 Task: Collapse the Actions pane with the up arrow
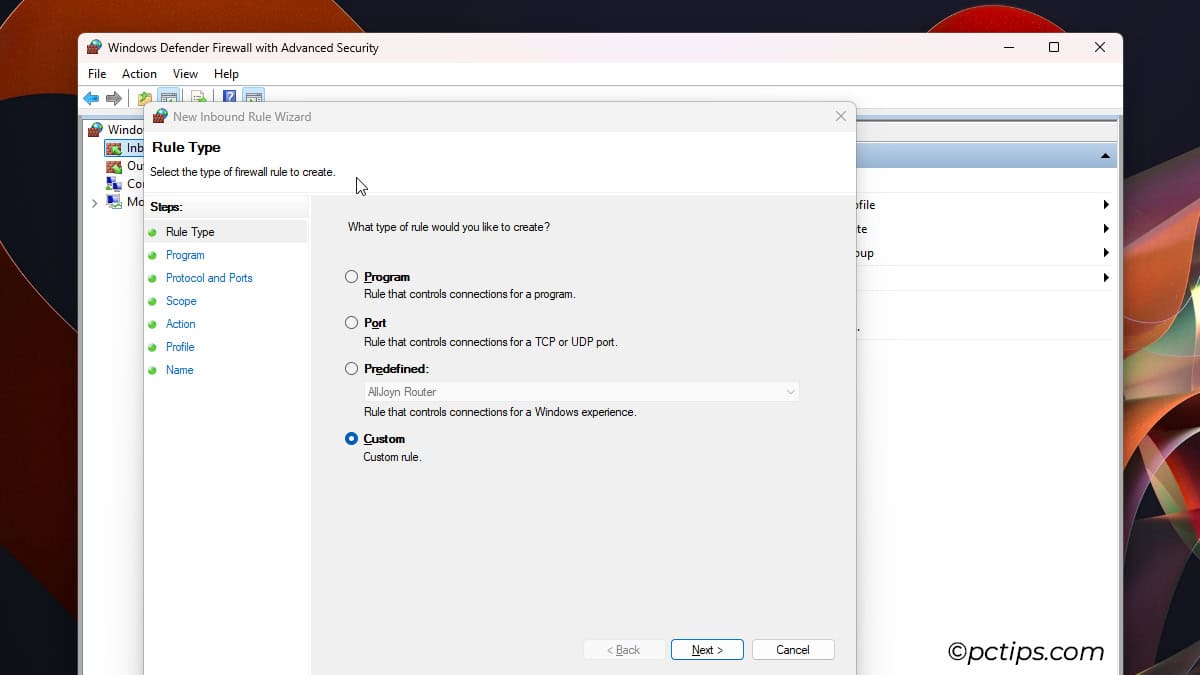(x=1105, y=155)
